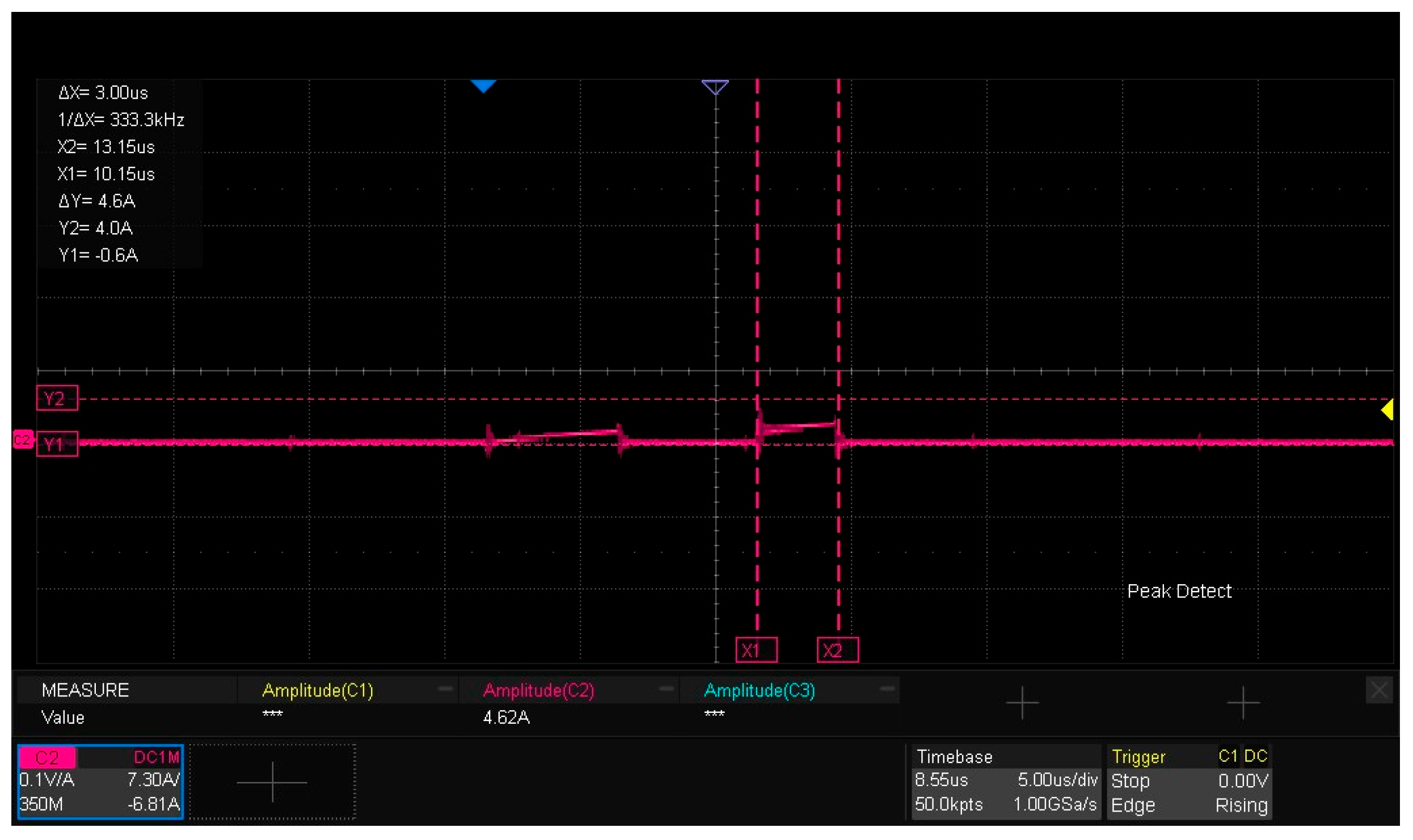This screenshot has width=1413, height=840.
Task: Click the X2 cursor label box
Action: (x=837, y=650)
